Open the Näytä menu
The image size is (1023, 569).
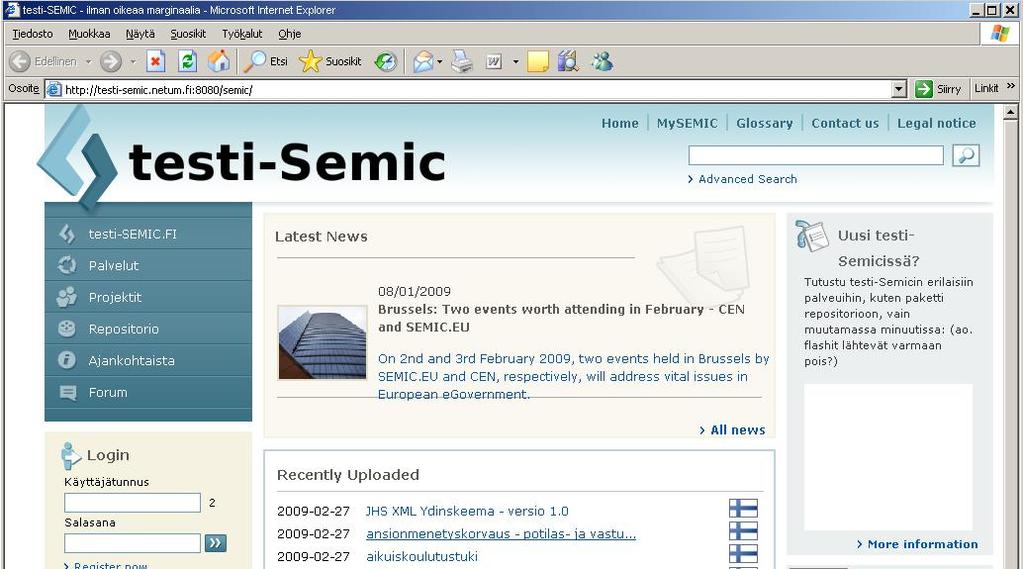140,33
